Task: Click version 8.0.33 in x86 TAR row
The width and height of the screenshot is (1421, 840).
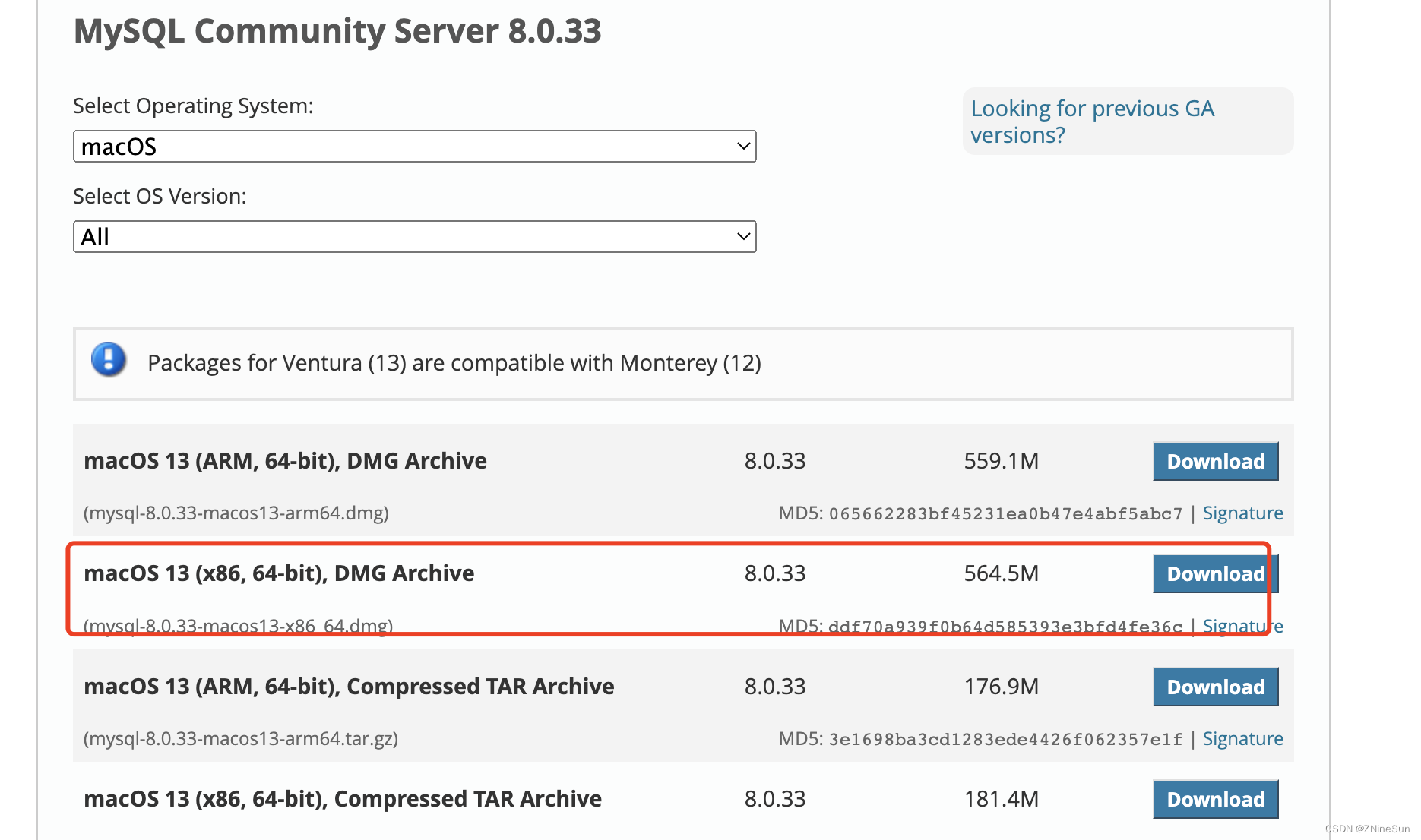Action: point(775,799)
